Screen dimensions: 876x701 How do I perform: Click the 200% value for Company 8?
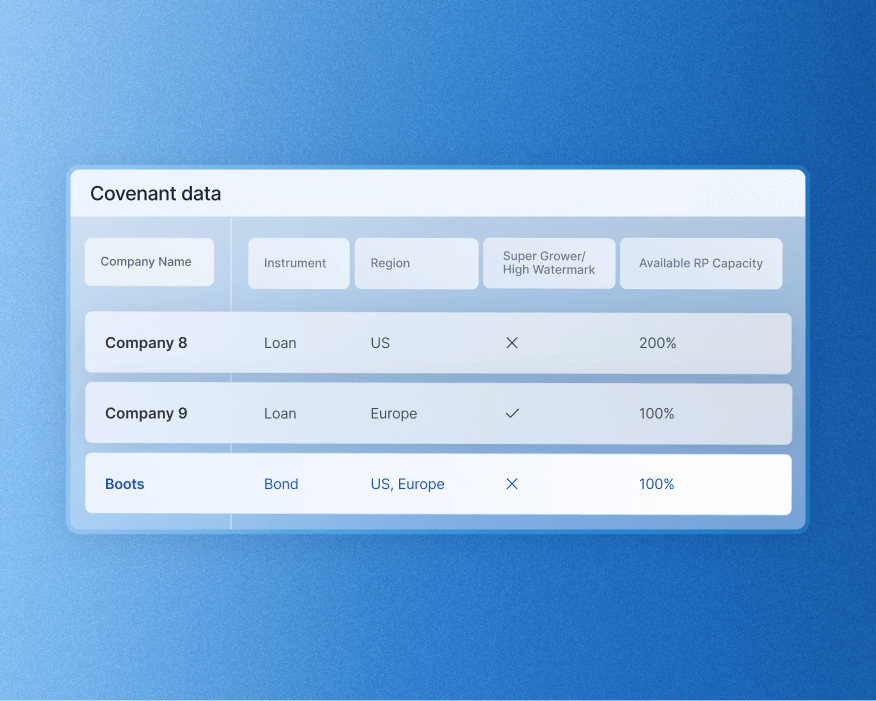coord(657,342)
